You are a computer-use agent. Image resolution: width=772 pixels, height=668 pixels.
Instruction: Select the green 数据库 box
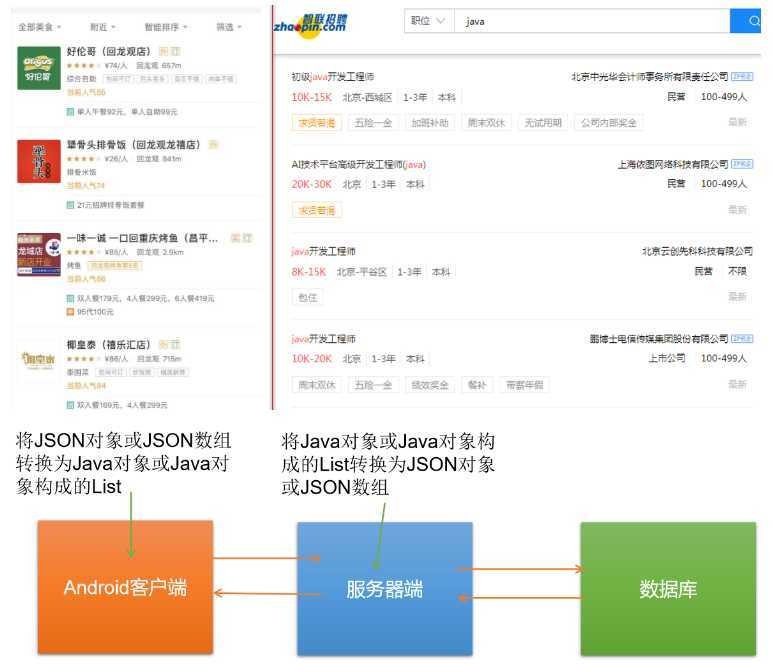click(x=668, y=589)
